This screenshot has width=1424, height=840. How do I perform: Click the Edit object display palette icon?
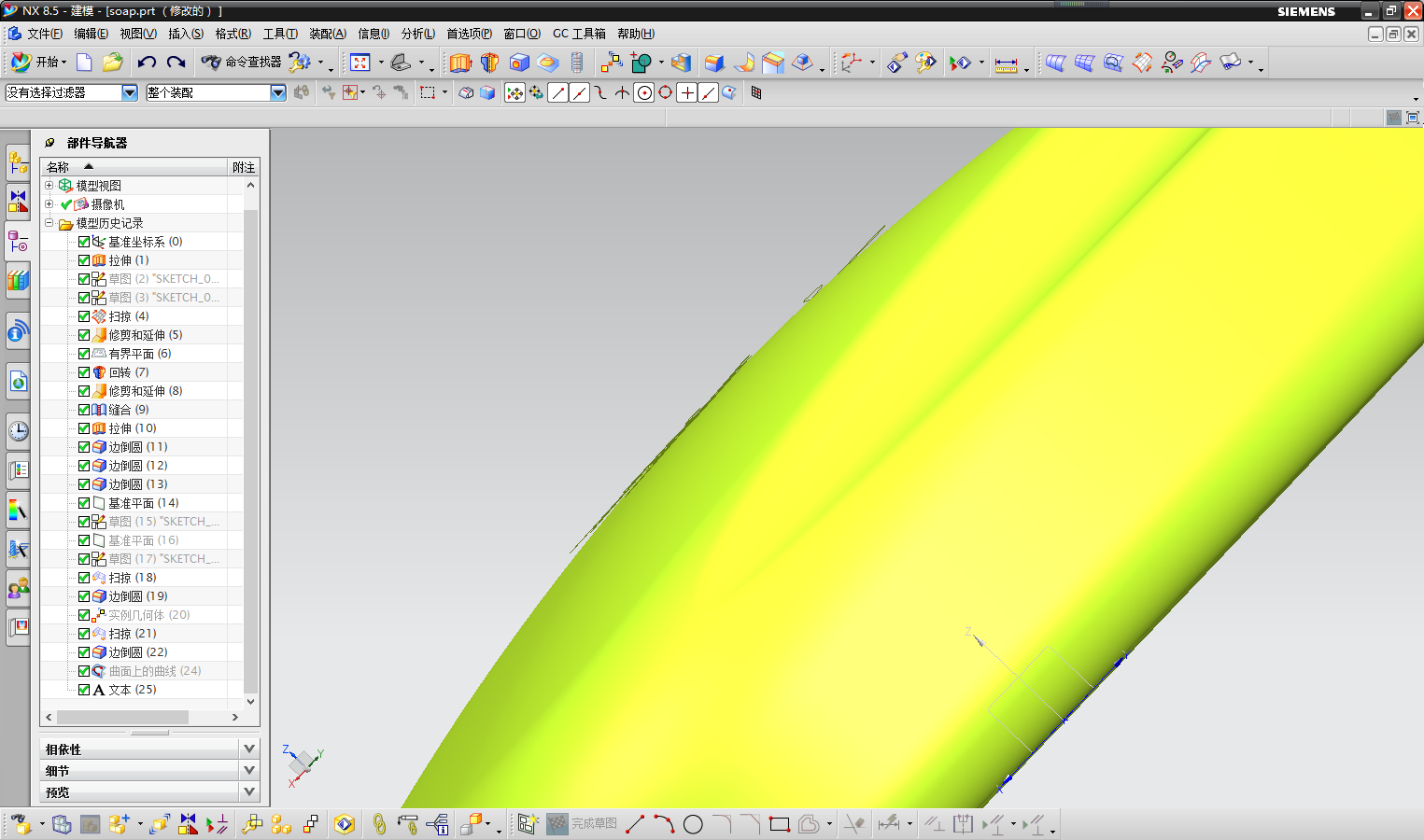pos(925,63)
